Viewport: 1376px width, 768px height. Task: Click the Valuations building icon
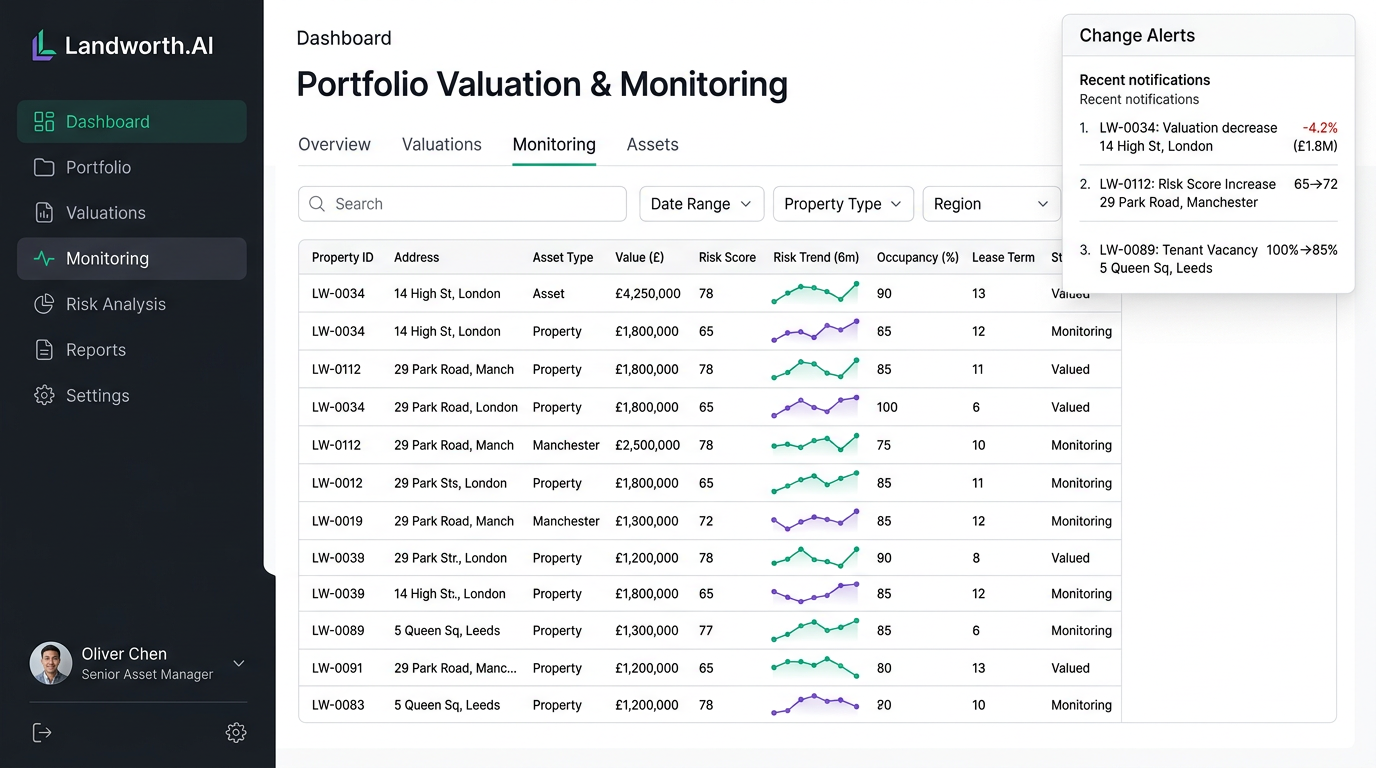44,212
